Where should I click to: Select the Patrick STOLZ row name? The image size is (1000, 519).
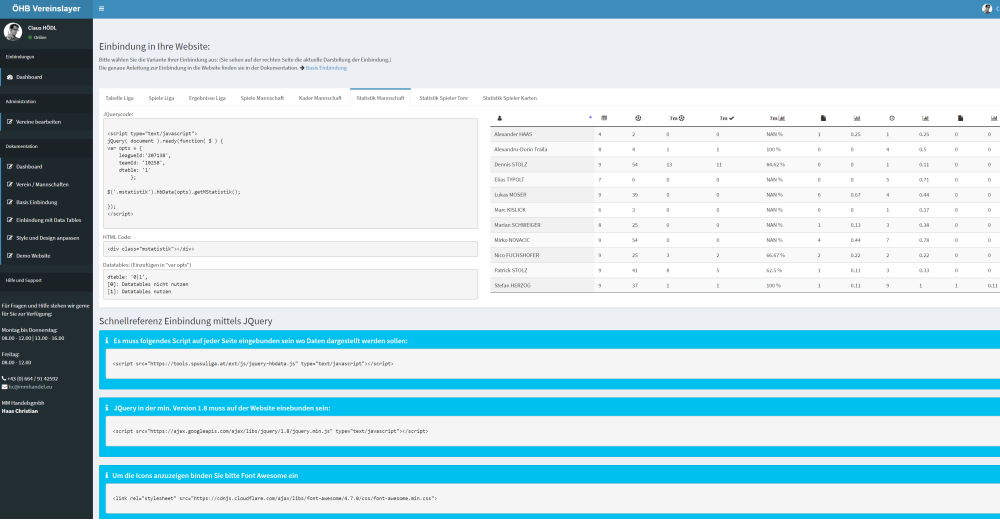click(511, 270)
